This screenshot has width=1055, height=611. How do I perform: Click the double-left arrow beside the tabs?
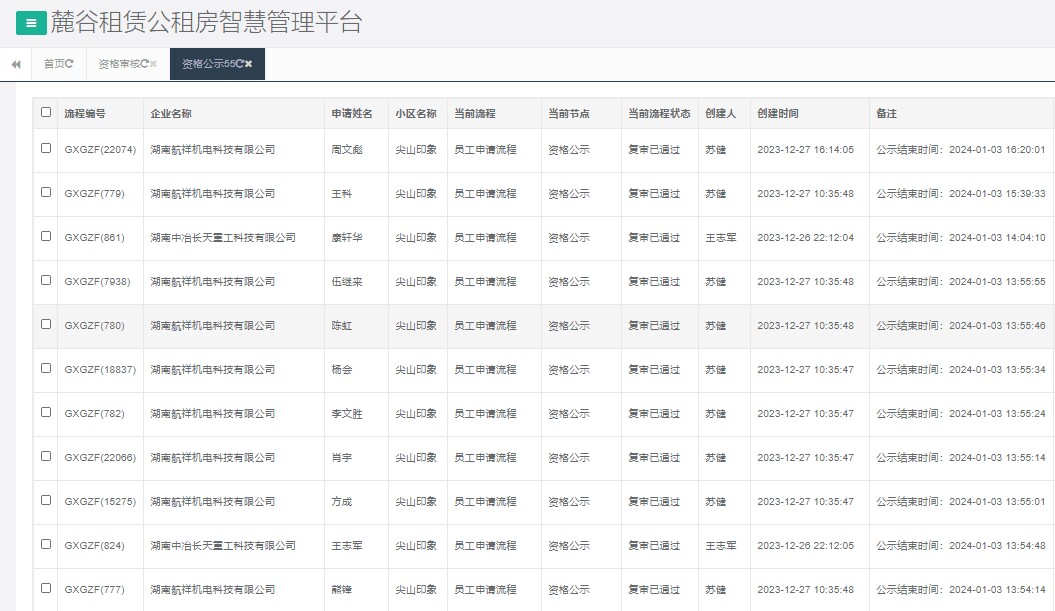(x=15, y=63)
